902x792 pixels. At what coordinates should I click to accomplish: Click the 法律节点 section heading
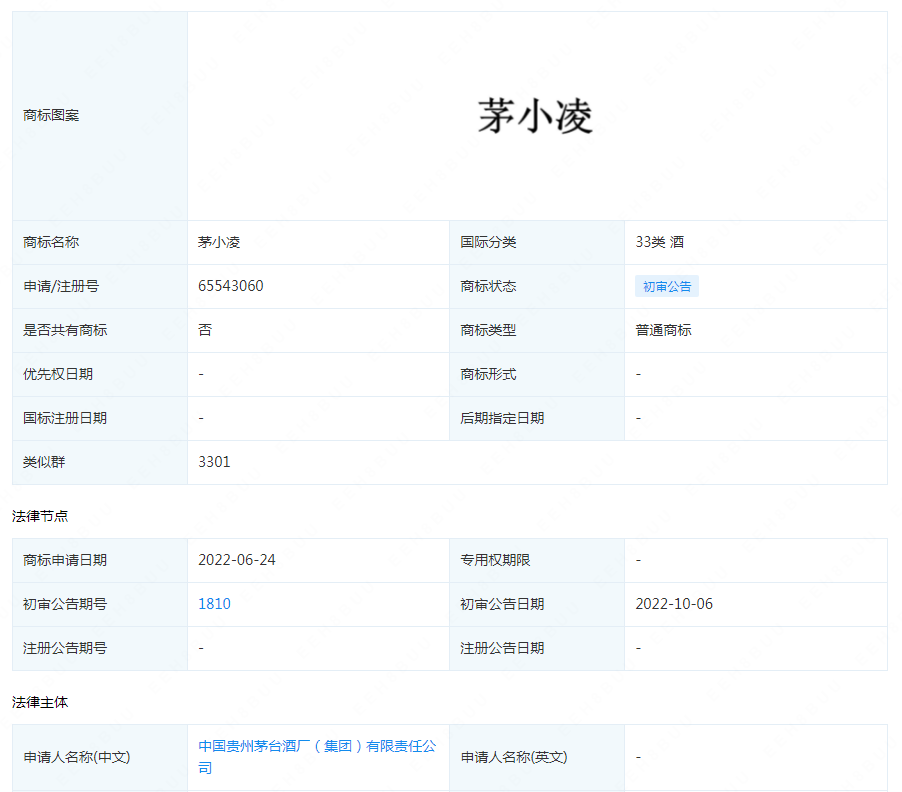pos(40,516)
